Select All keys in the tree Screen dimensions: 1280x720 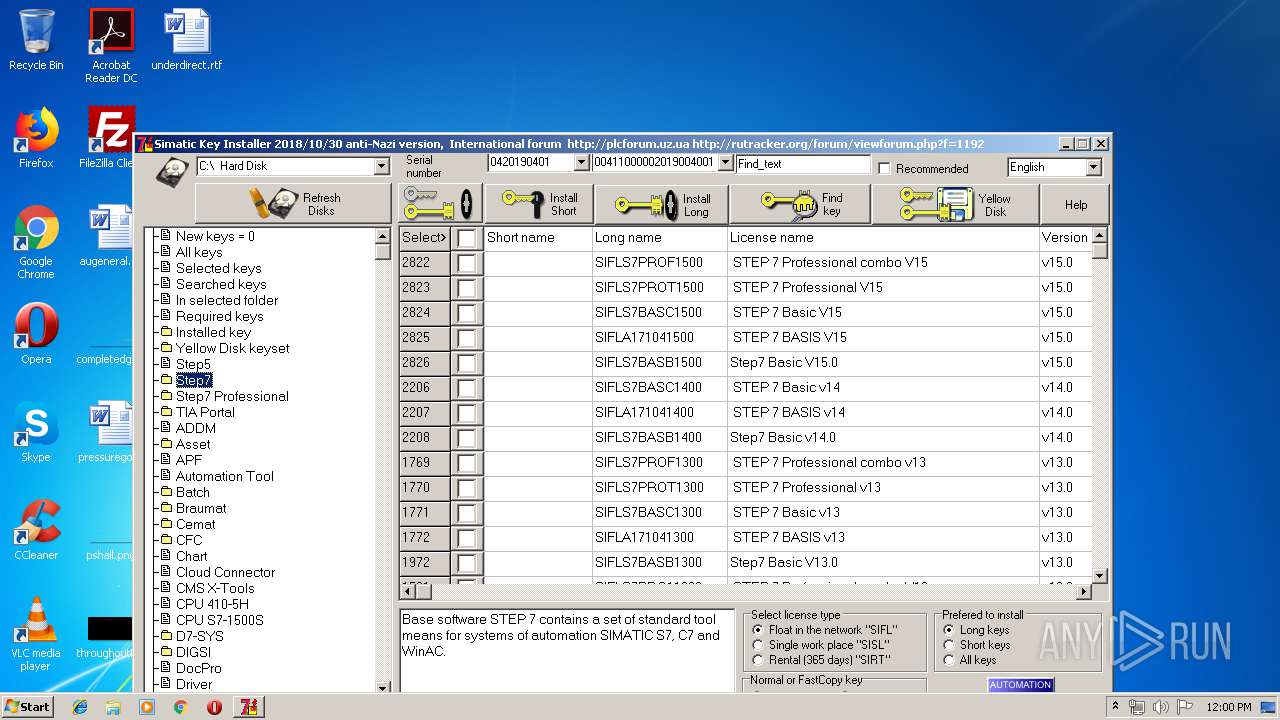click(199, 252)
